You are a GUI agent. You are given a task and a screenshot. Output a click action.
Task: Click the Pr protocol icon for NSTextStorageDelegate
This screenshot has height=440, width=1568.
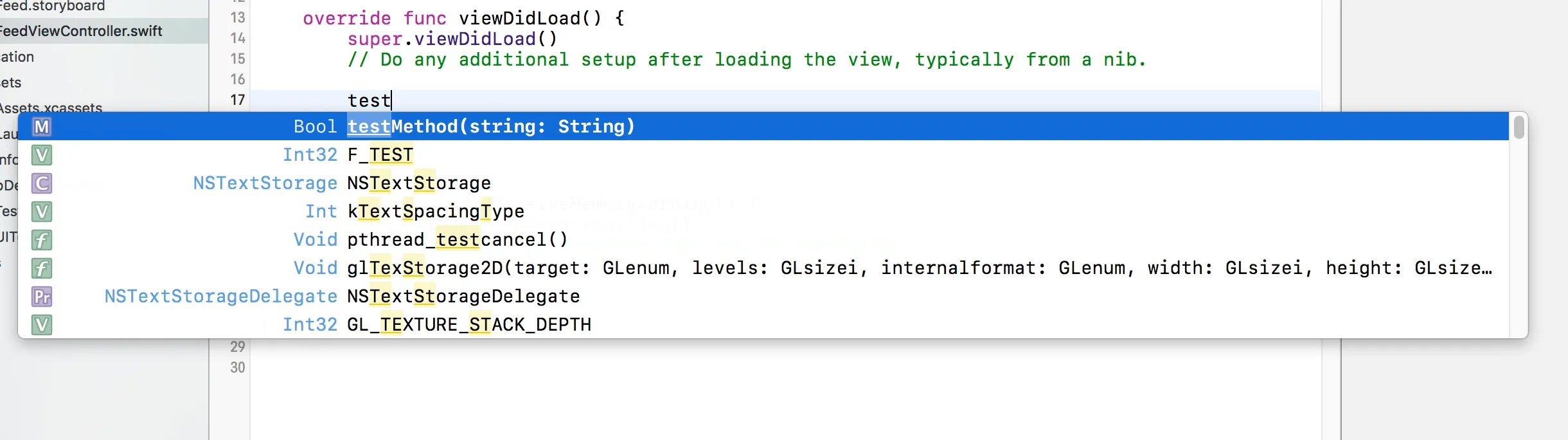tap(42, 297)
